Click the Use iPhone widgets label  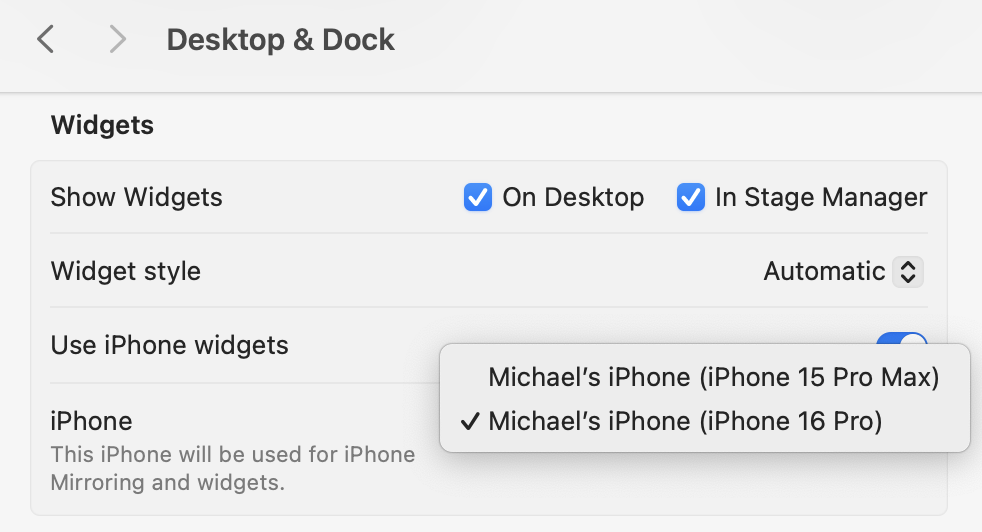click(x=169, y=345)
